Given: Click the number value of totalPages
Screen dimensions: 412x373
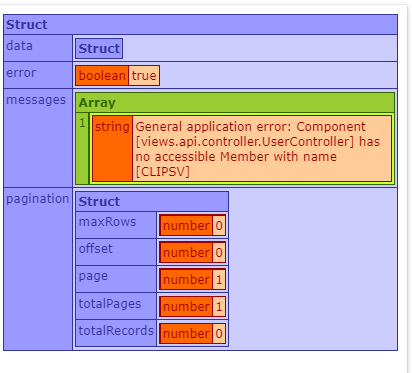Looking at the screenshot, I should [x=219, y=307].
